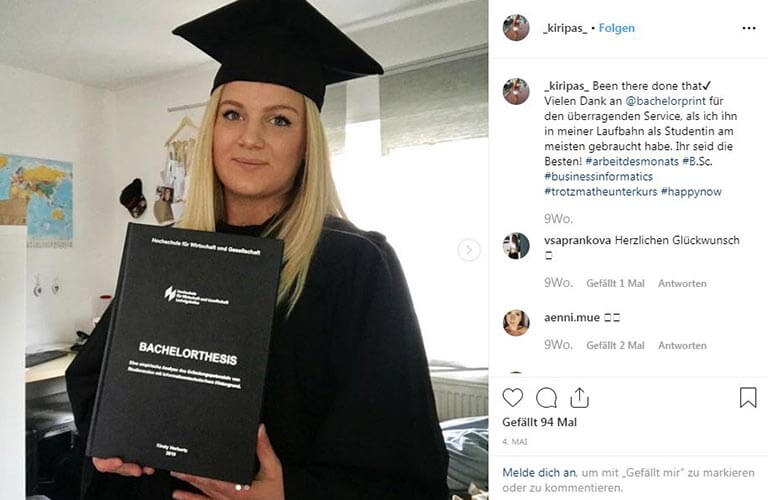Select the second carousel dot indicator
The height and width of the screenshot is (500, 768).
click(x=246, y=487)
